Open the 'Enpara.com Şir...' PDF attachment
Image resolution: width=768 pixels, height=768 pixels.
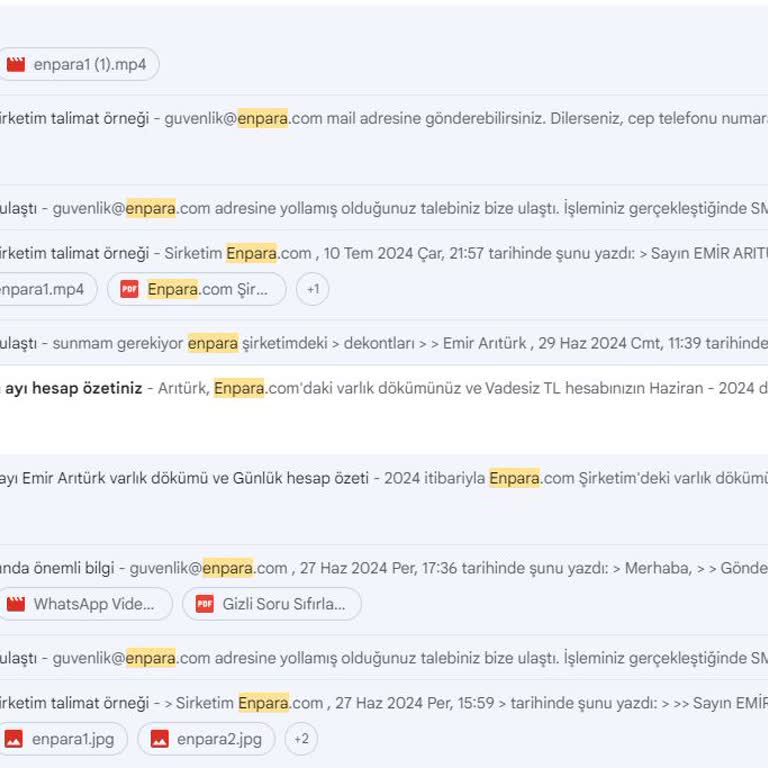(197, 289)
